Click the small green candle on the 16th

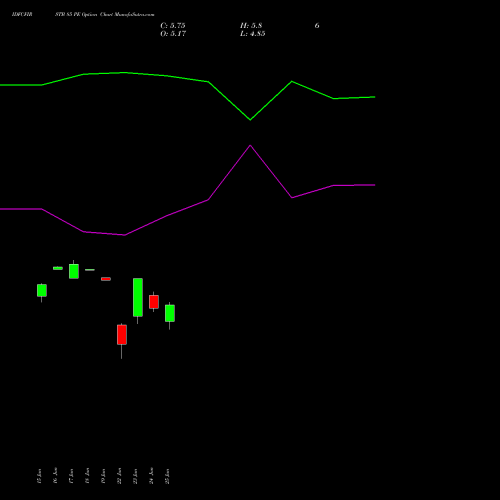click(58, 268)
